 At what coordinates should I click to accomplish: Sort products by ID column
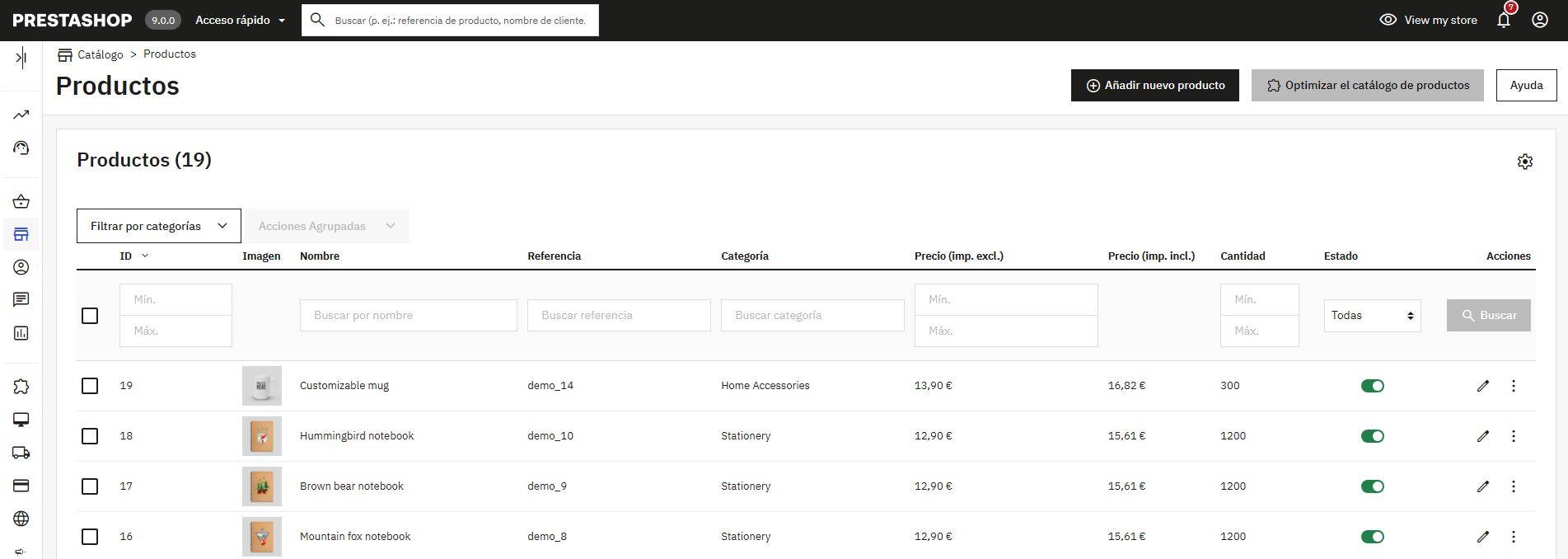133,256
